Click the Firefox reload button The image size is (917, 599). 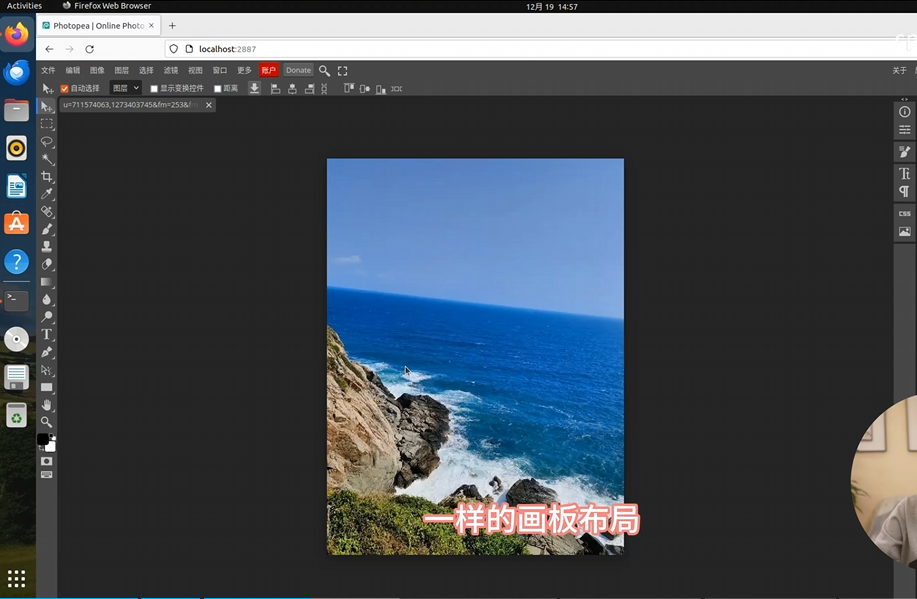click(x=89, y=49)
